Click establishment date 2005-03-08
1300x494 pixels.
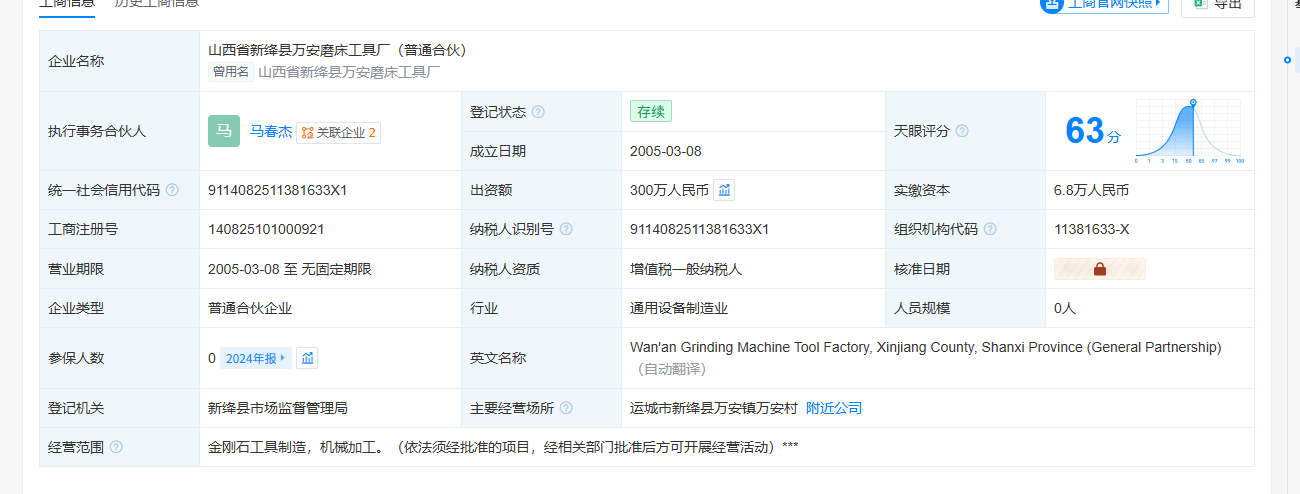tap(666, 151)
